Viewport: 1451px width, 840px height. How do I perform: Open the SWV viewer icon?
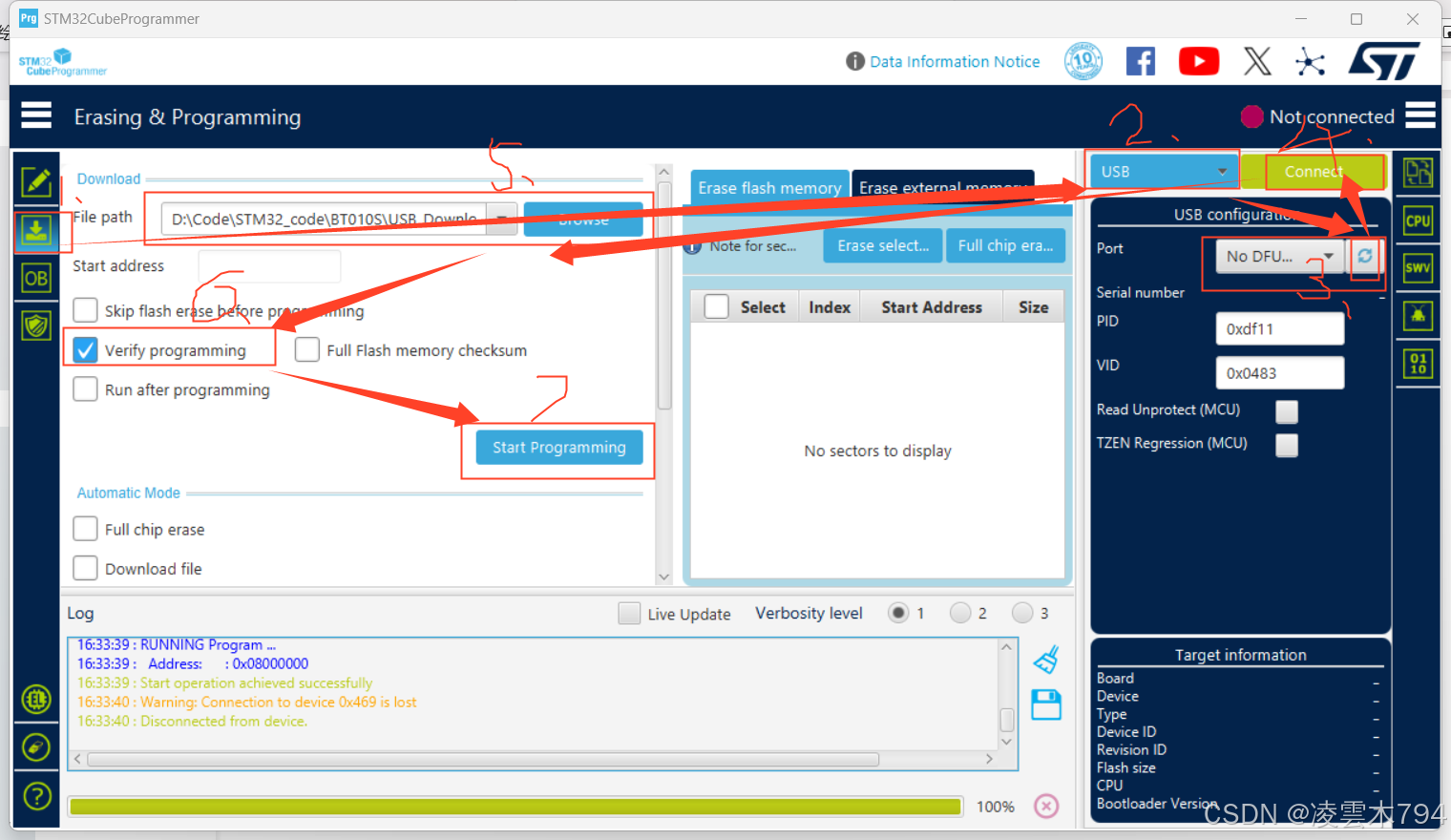1418,268
